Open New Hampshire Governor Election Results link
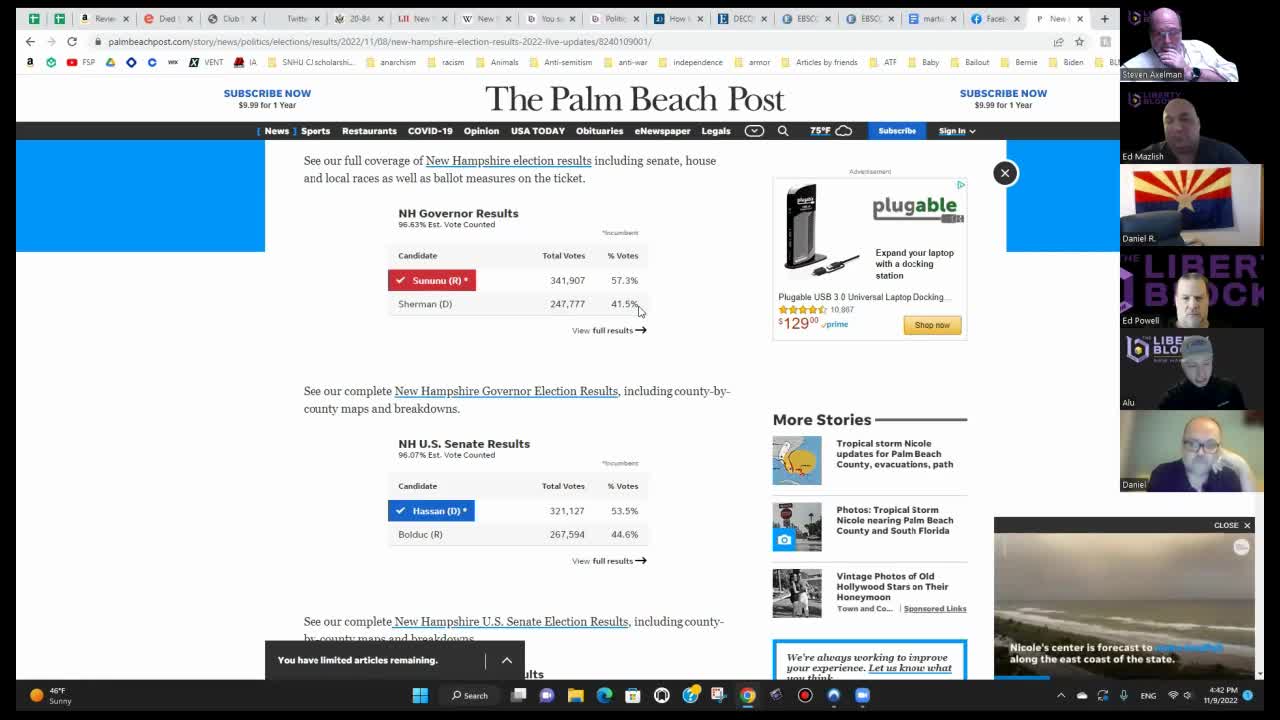This screenshot has height=720, width=1280. point(506,391)
